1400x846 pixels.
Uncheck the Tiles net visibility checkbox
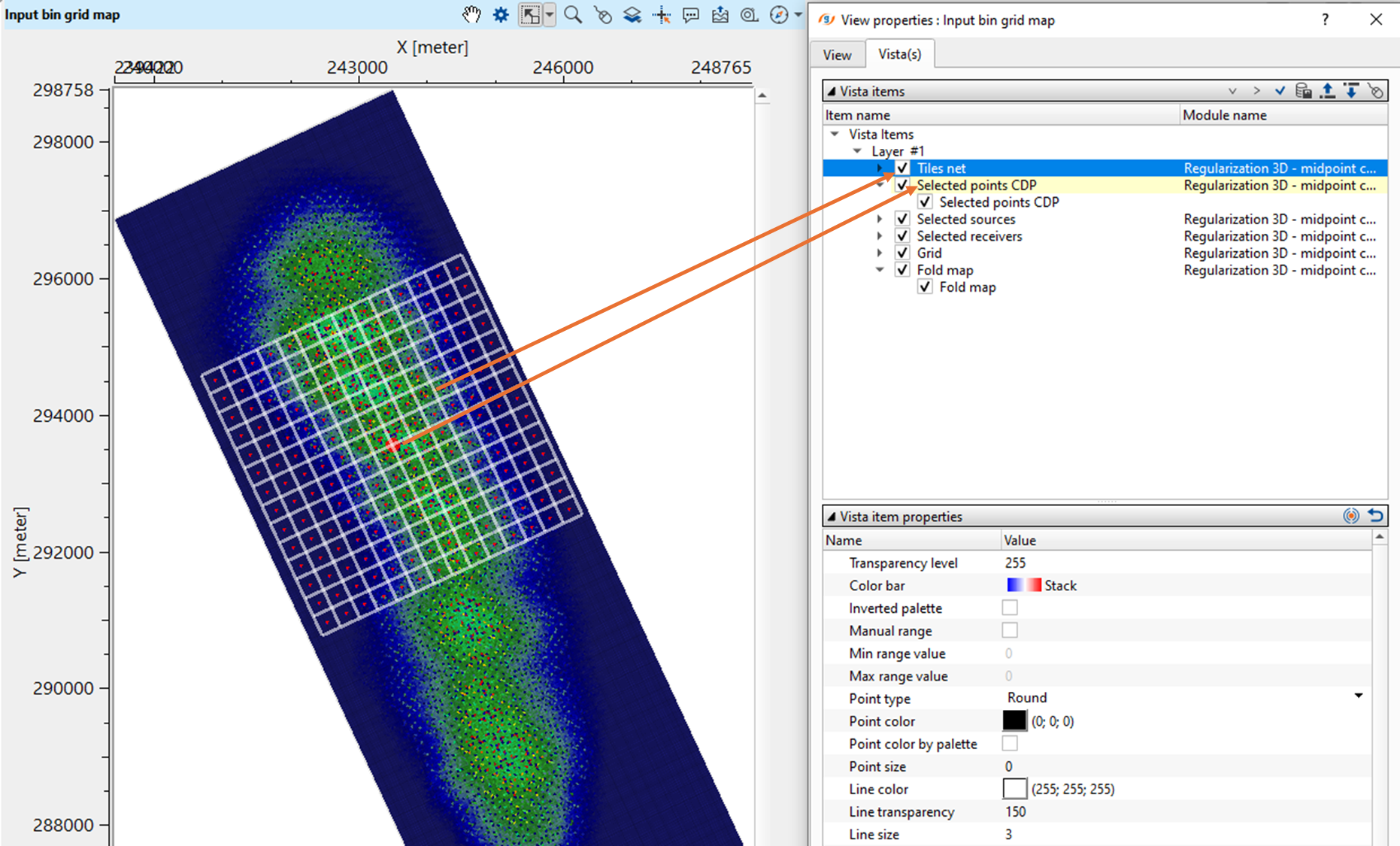coord(902,168)
